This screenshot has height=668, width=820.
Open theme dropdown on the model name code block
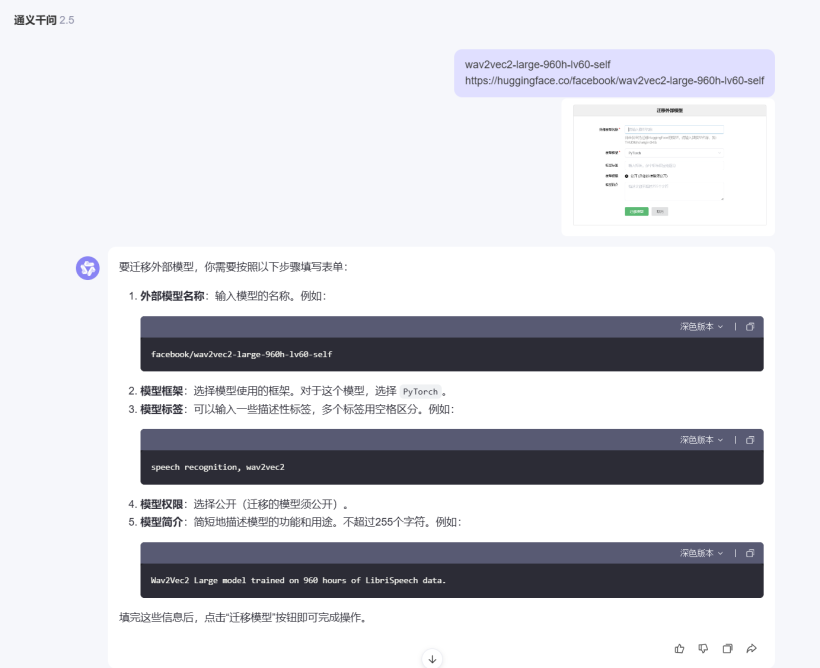[701, 327]
